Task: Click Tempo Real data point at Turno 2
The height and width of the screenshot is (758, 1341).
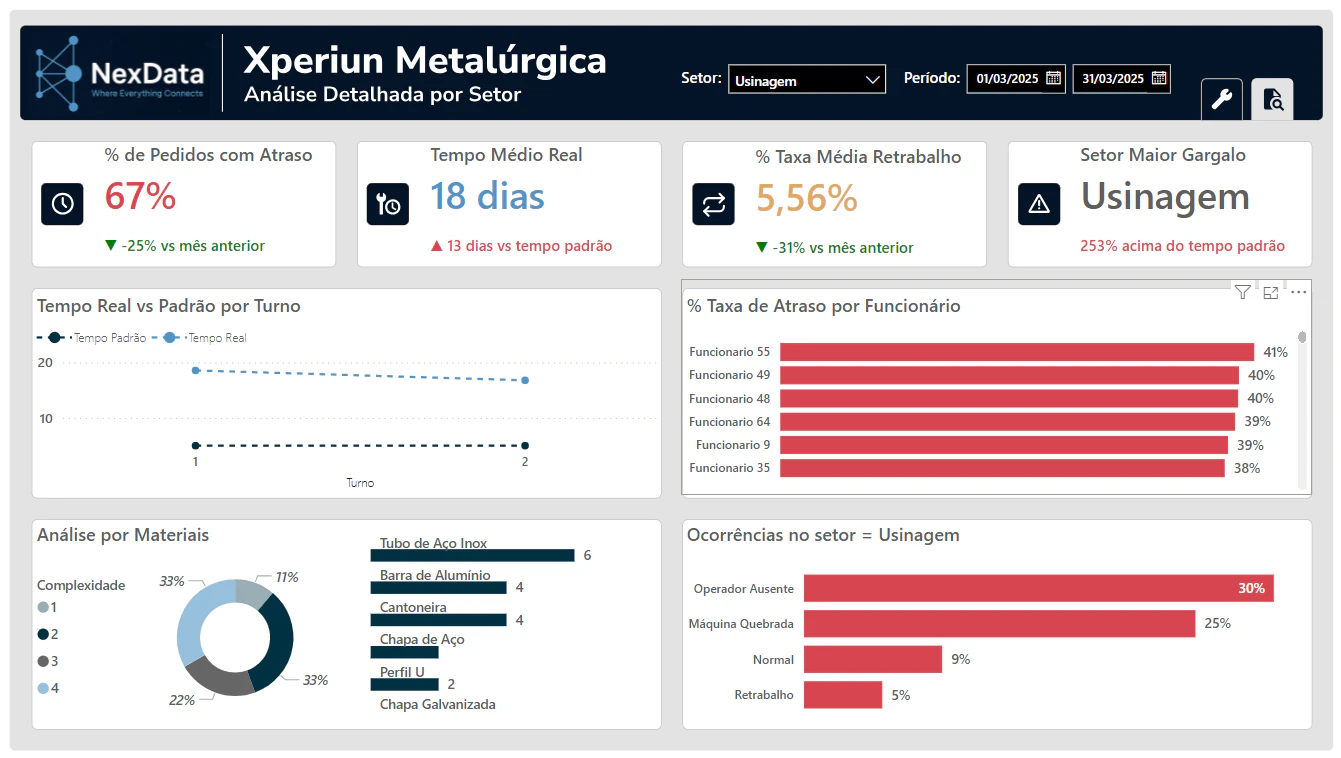Action: tap(525, 380)
